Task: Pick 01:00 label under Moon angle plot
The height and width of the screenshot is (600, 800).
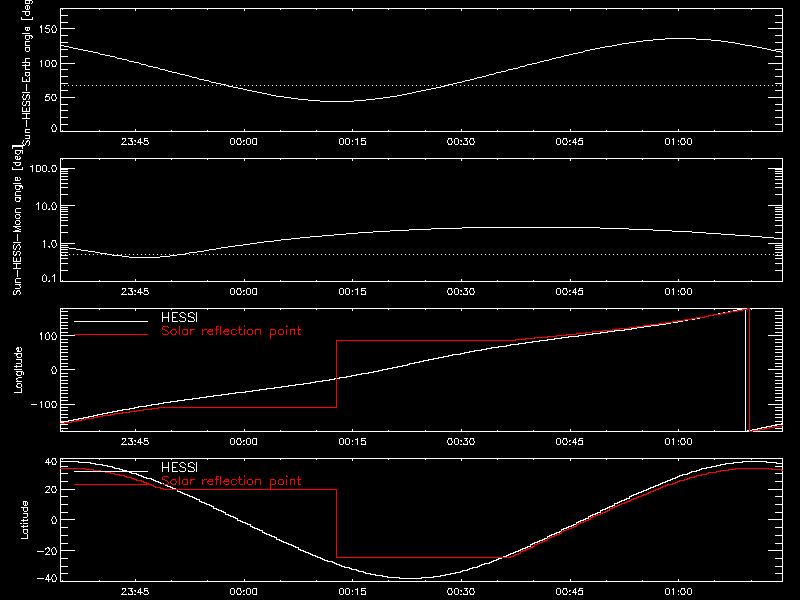Action: (x=678, y=292)
